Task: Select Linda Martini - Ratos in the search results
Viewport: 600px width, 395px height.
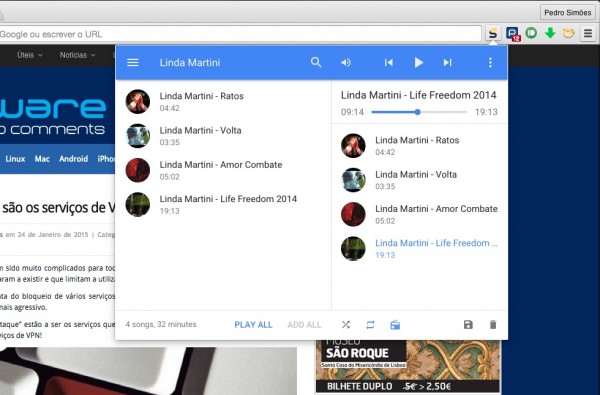Action: pyautogui.click(x=223, y=101)
